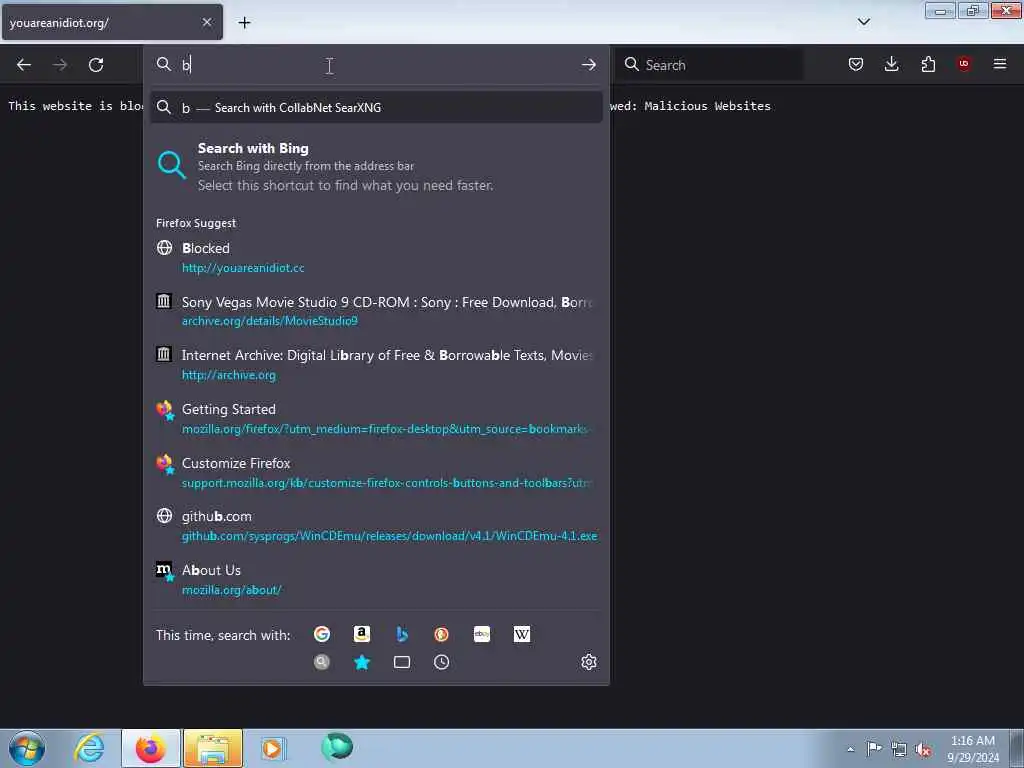The image size is (1024, 768).
Task: Click the archive.org/details/MovieStudio9 URL text
Action: 270,321
